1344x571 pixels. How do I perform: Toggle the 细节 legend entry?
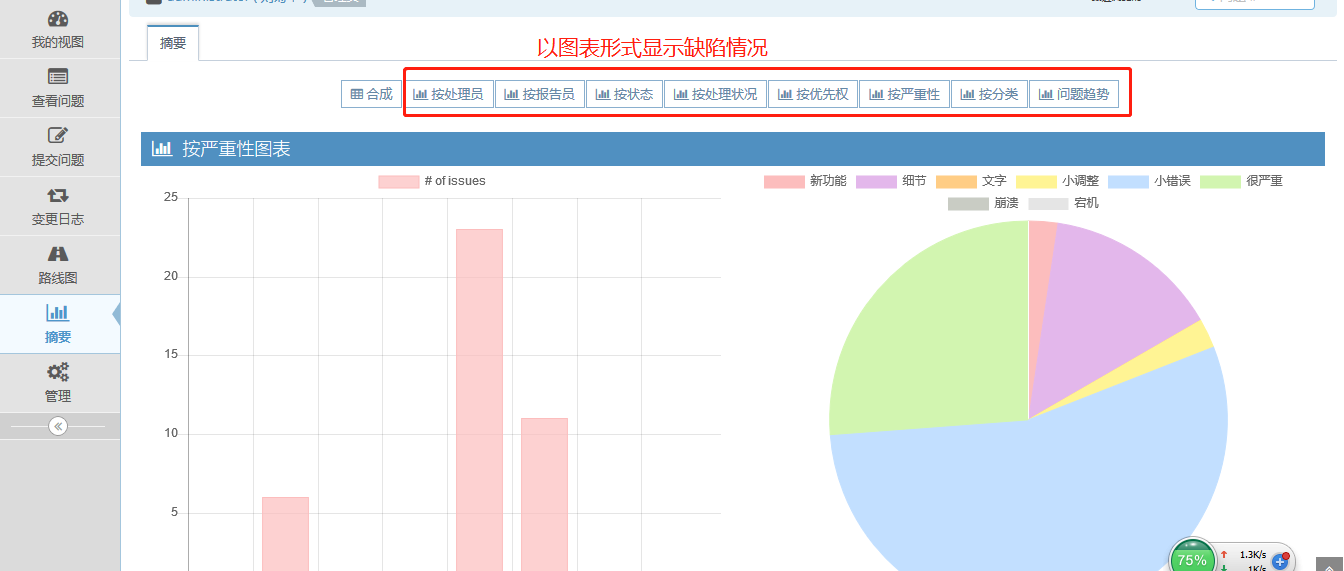pyautogui.click(x=891, y=181)
